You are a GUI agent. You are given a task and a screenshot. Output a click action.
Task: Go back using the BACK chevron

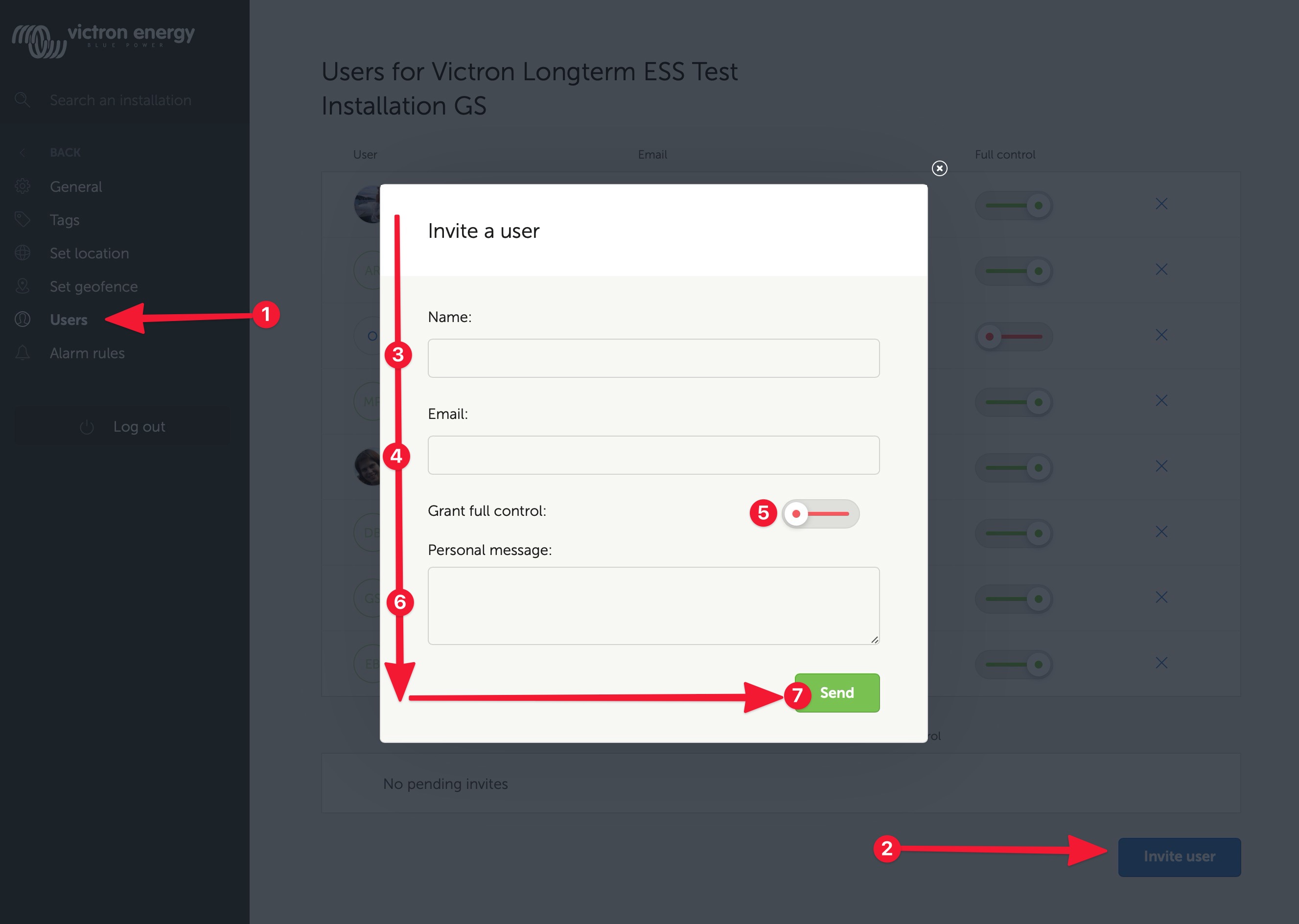(23, 153)
